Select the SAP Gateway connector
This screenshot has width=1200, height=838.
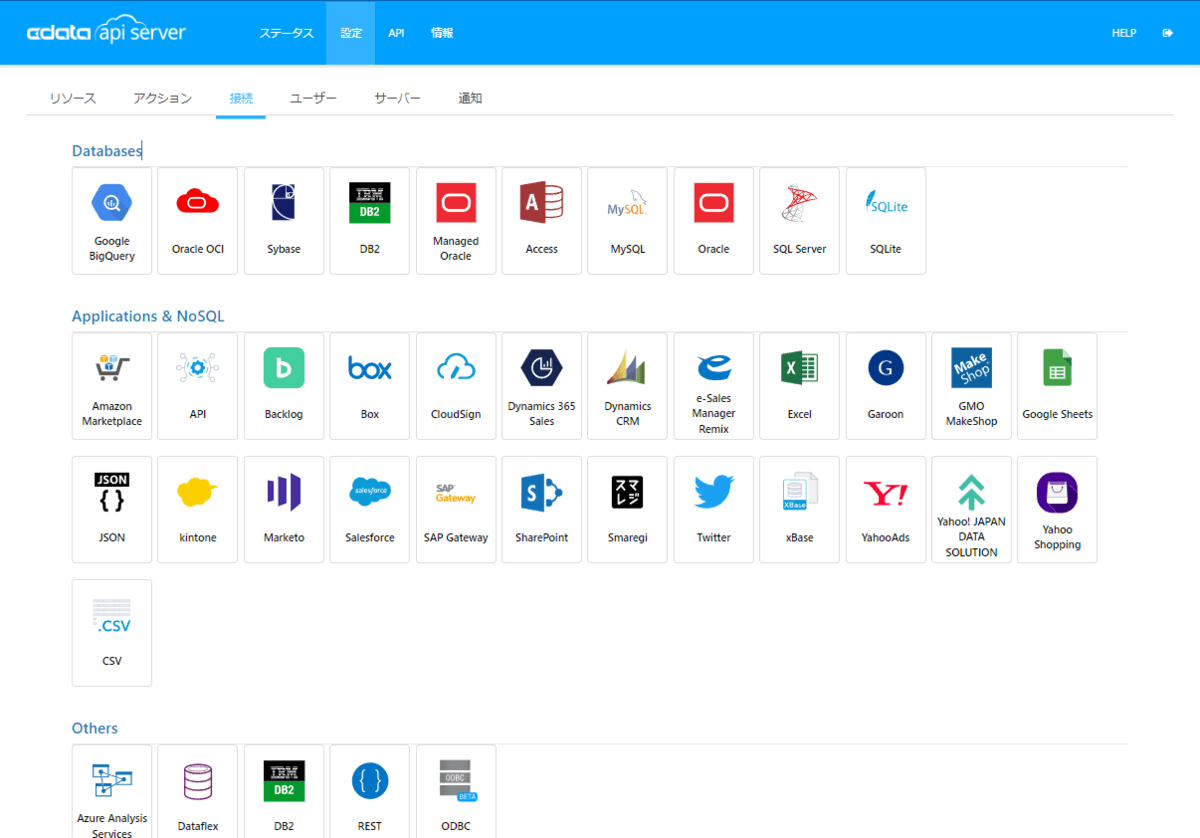456,510
